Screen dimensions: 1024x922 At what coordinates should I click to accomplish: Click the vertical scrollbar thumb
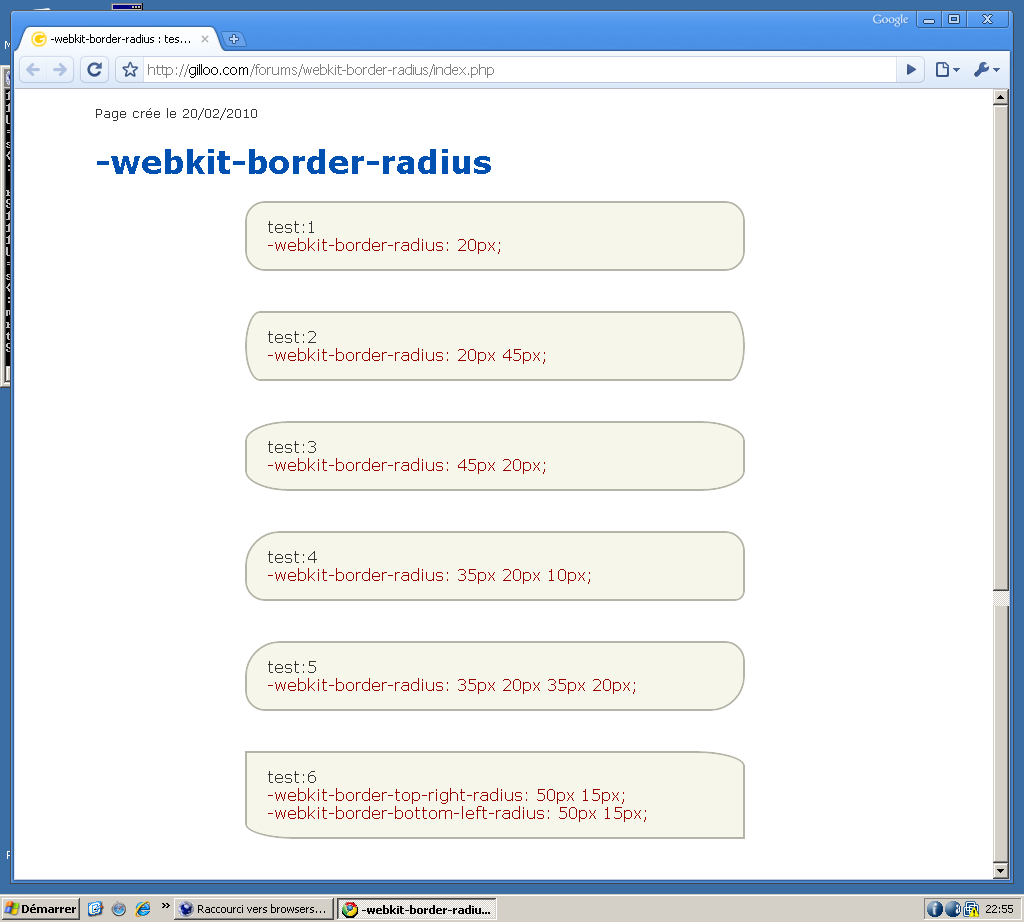tap(1000, 348)
